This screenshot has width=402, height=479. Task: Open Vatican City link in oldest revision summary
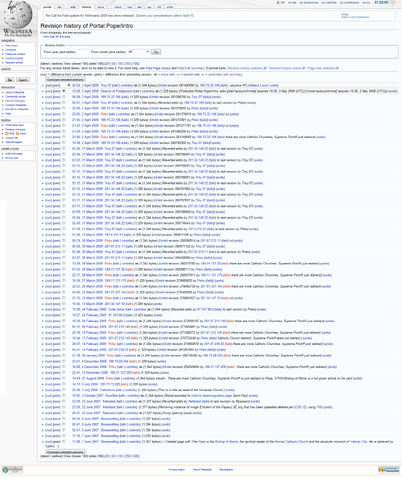[358, 441]
